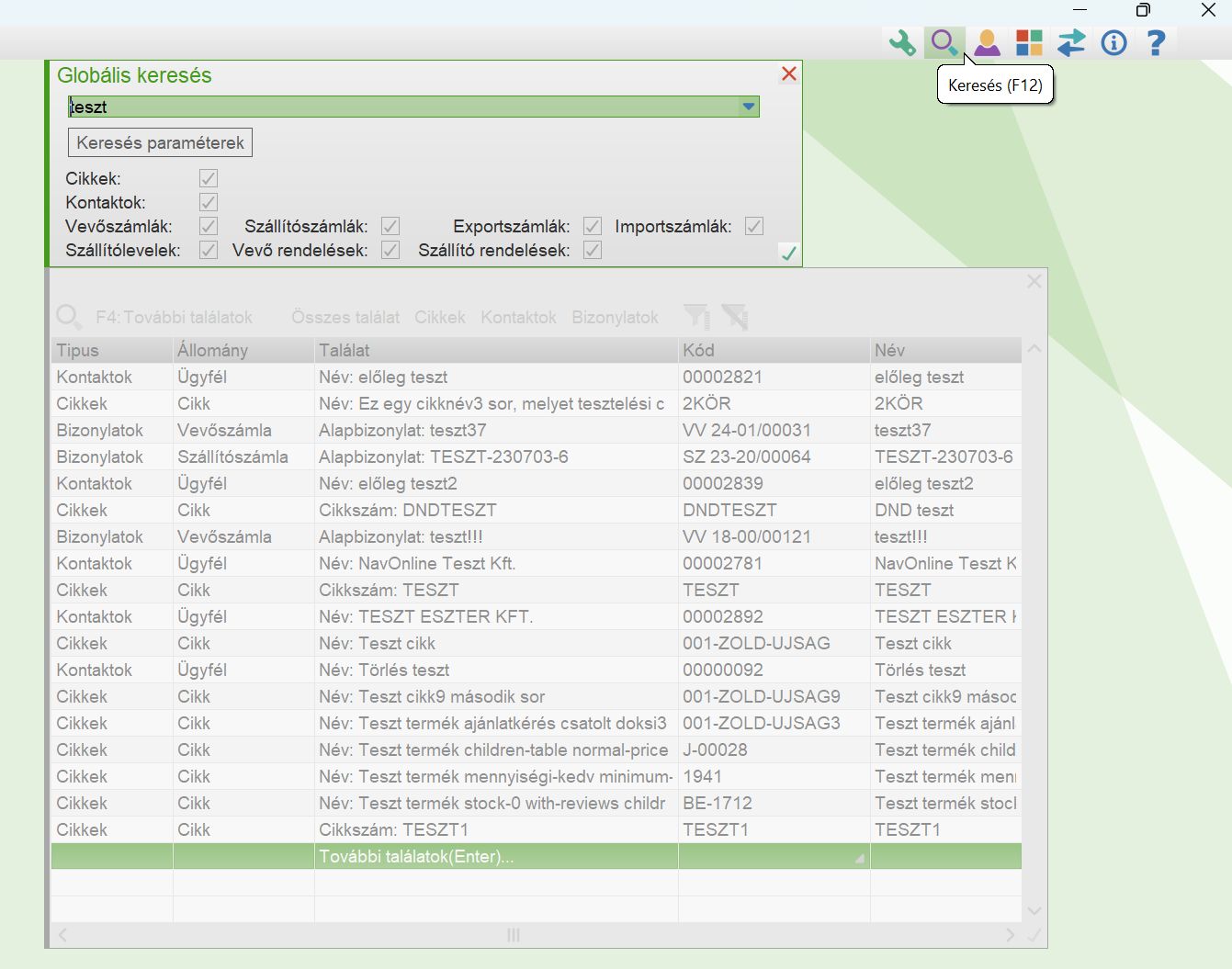The image size is (1232, 969).
Task: Expand the search term dropdown arrow
Action: tap(749, 107)
